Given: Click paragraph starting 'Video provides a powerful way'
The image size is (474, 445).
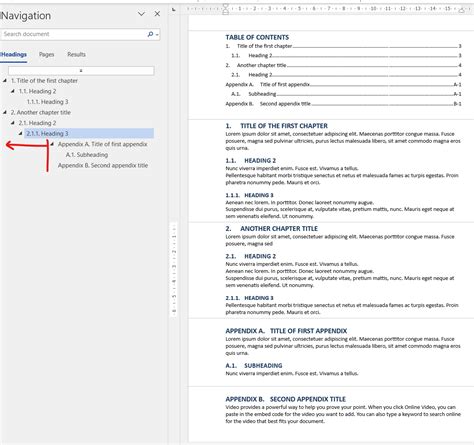Looking at the screenshot, I should click(343, 414).
